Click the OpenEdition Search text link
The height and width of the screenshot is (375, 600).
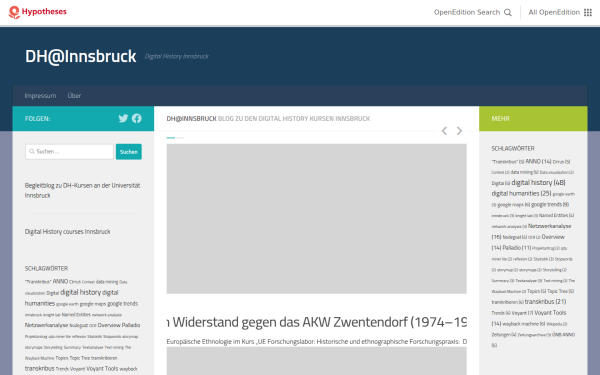(x=467, y=12)
